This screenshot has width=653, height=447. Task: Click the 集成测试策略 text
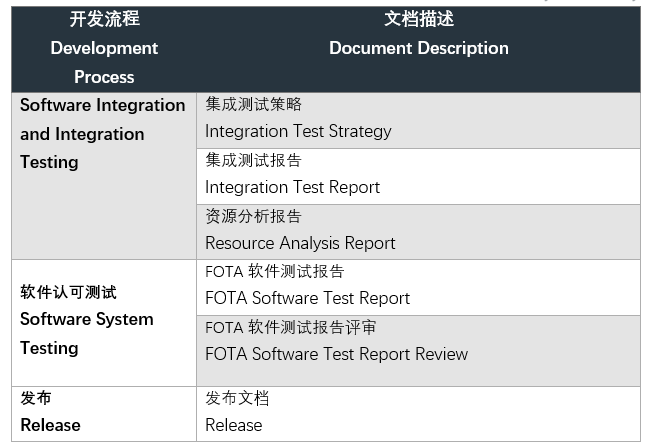[253, 104]
